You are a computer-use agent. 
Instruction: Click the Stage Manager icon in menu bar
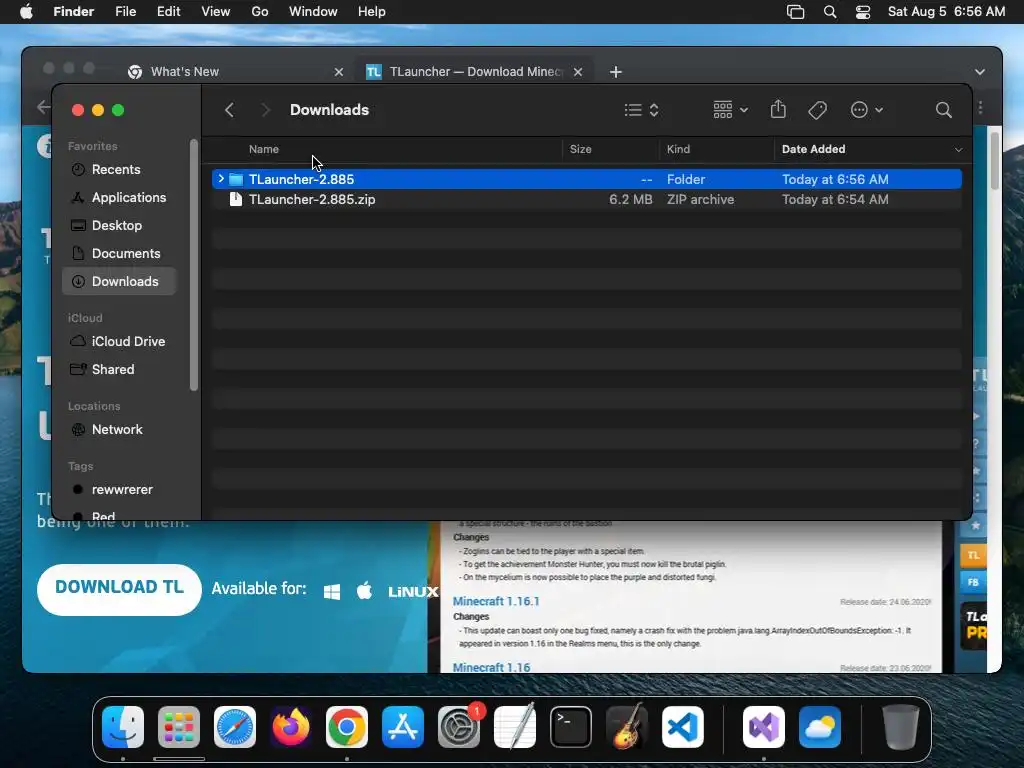(795, 12)
